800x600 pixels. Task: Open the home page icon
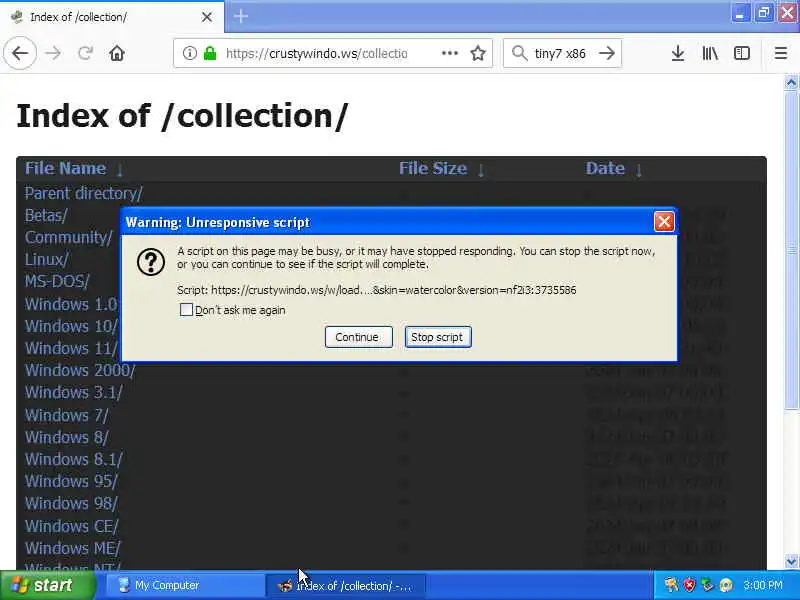pyautogui.click(x=117, y=53)
